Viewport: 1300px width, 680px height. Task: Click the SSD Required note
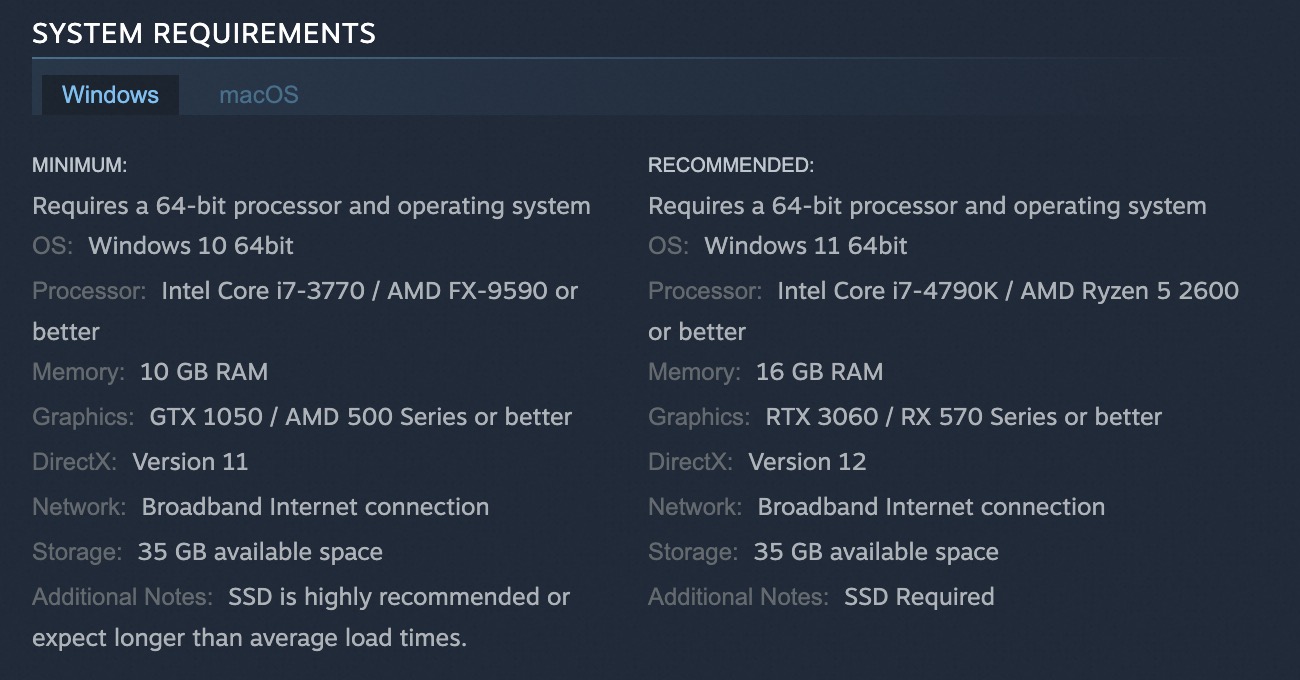[919, 597]
